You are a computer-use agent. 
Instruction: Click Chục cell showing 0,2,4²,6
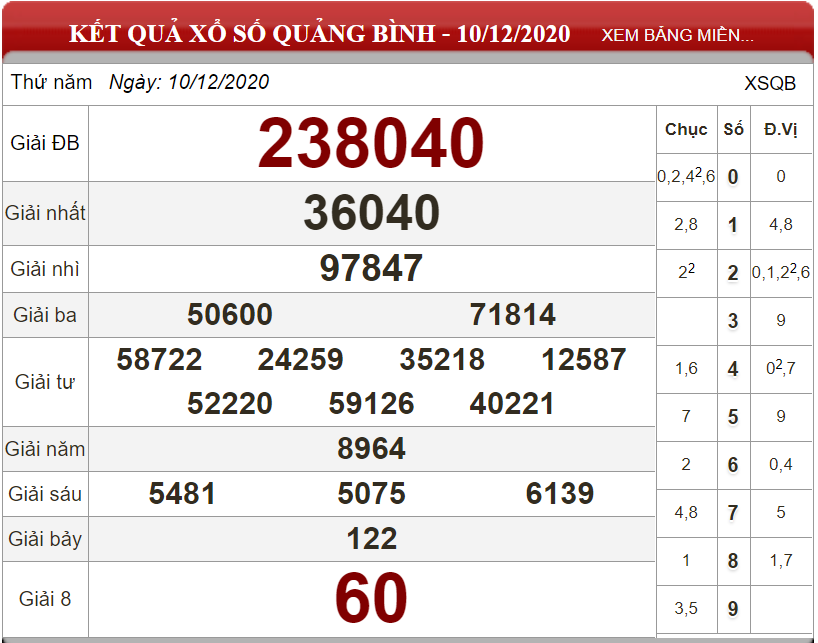point(686,176)
